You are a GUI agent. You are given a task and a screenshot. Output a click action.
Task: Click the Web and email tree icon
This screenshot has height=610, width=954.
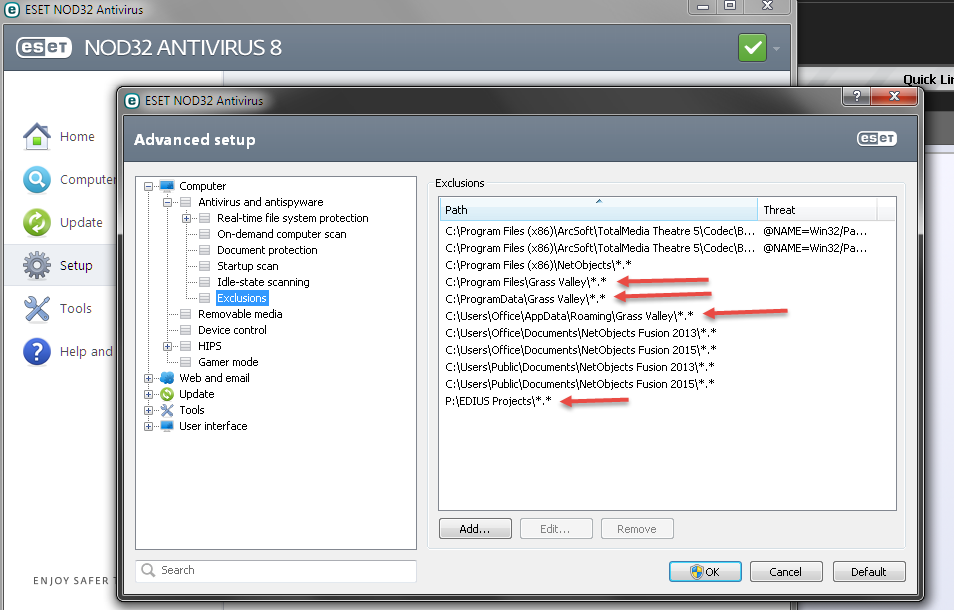(x=167, y=378)
